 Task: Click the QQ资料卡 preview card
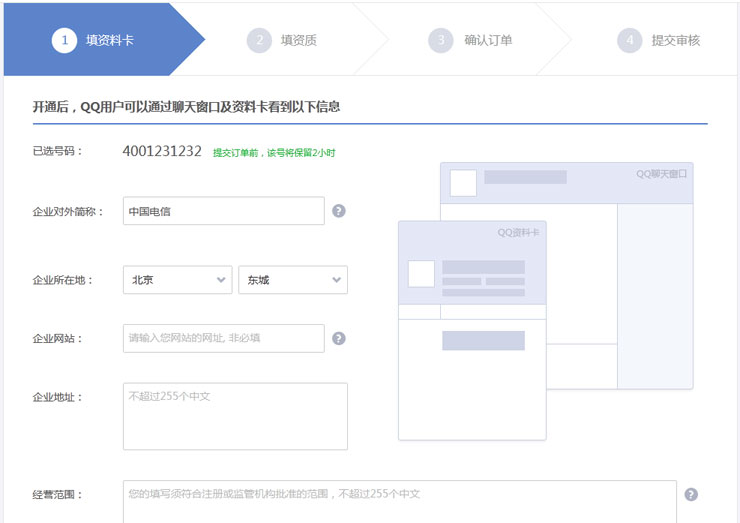coord(472,330)
